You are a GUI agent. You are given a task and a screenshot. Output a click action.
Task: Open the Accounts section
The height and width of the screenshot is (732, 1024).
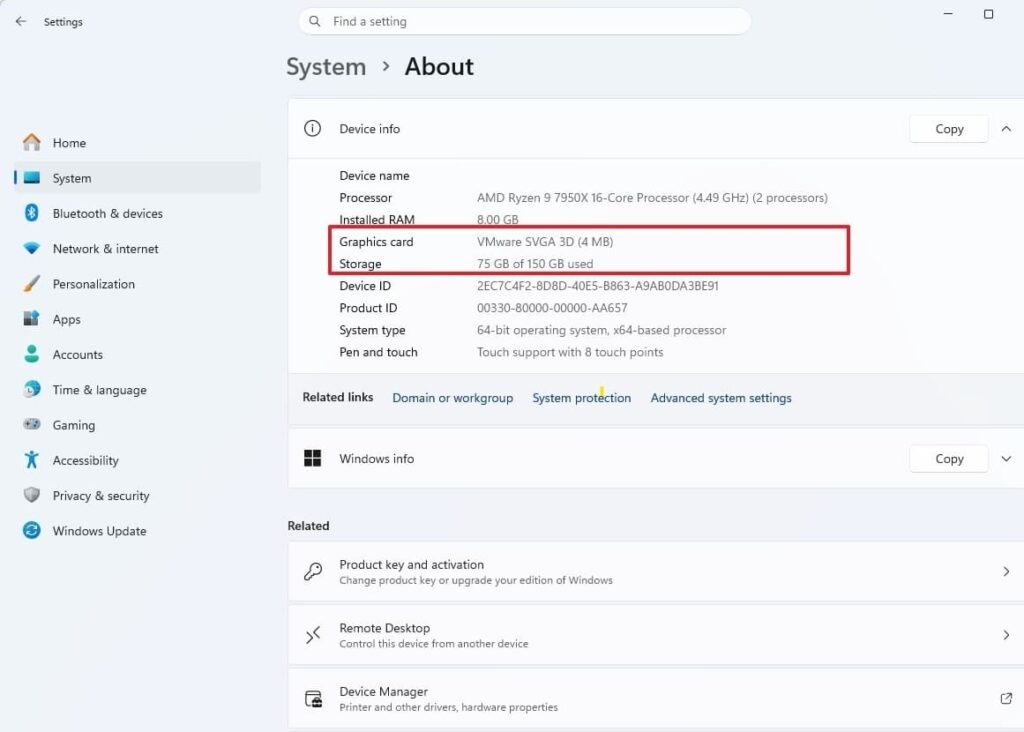[77, 355]
